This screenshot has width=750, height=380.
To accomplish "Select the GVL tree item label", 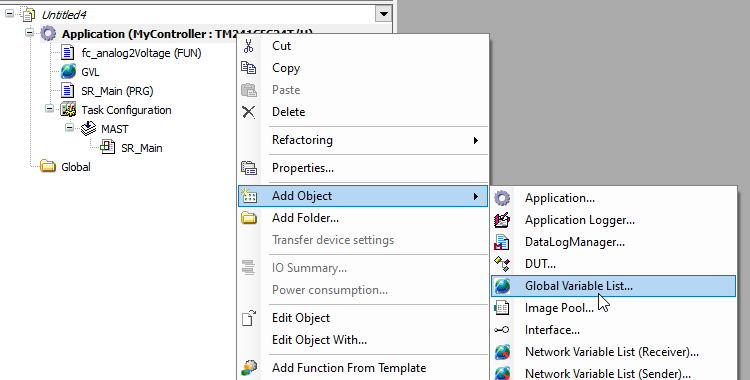I will (x=90, y=72).
